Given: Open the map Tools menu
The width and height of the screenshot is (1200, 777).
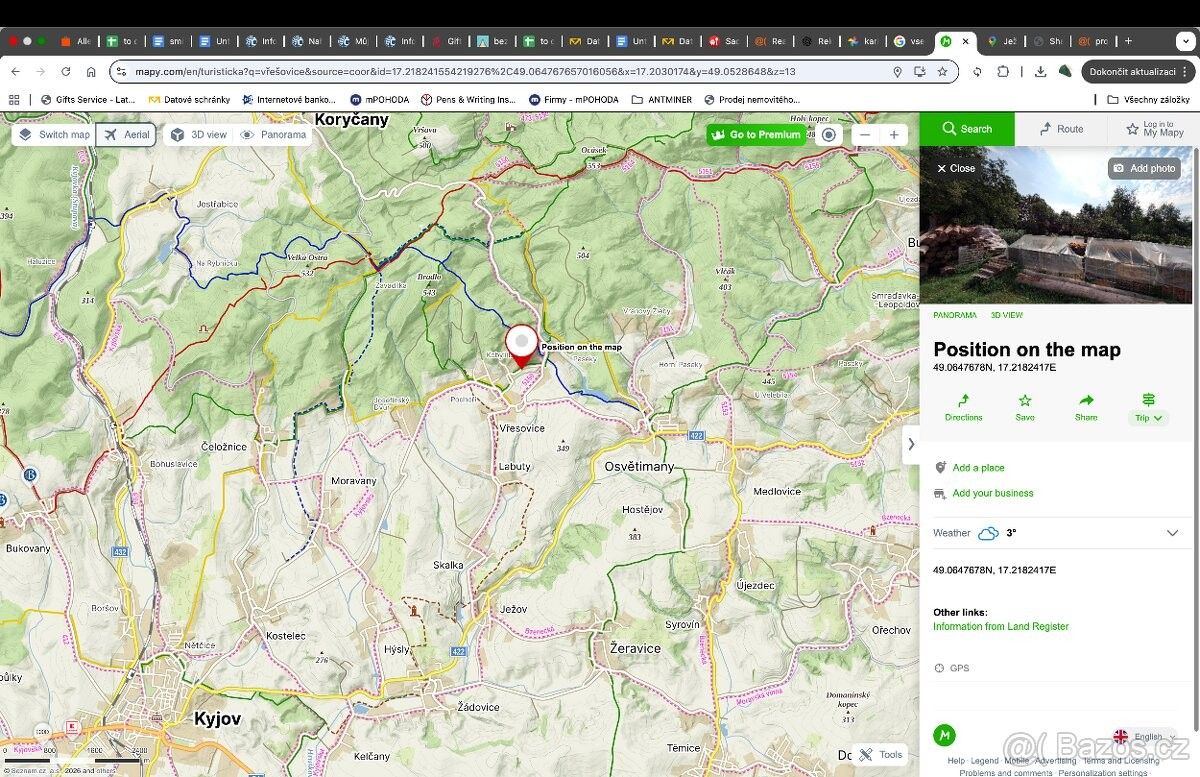Looking at the screenshot, I should coord(880,755).
